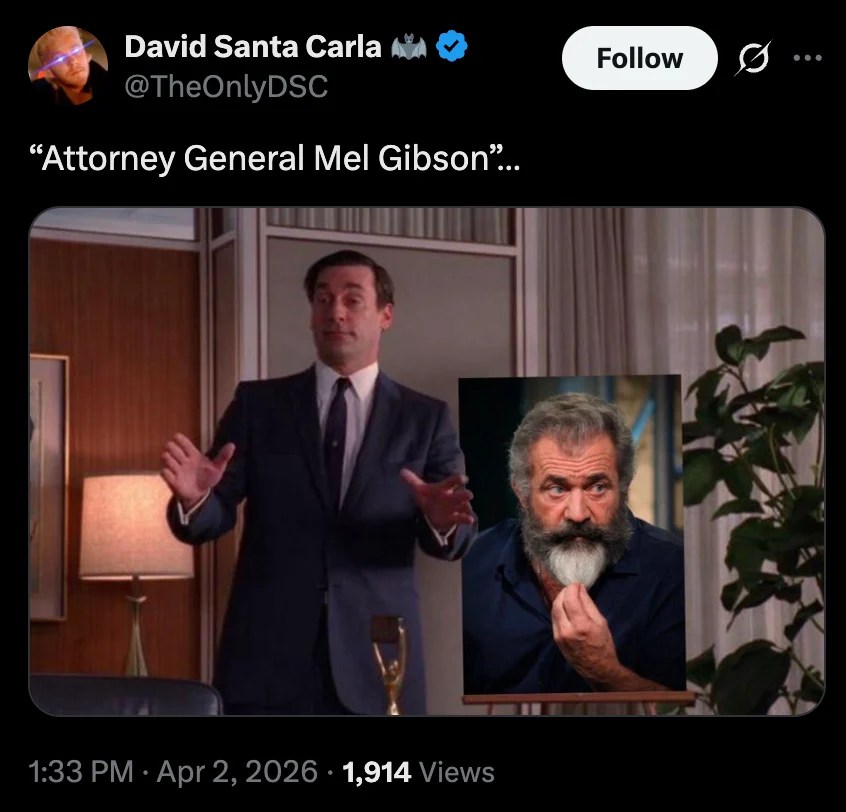Click the bat emoji beside the display name

(409, 46)
